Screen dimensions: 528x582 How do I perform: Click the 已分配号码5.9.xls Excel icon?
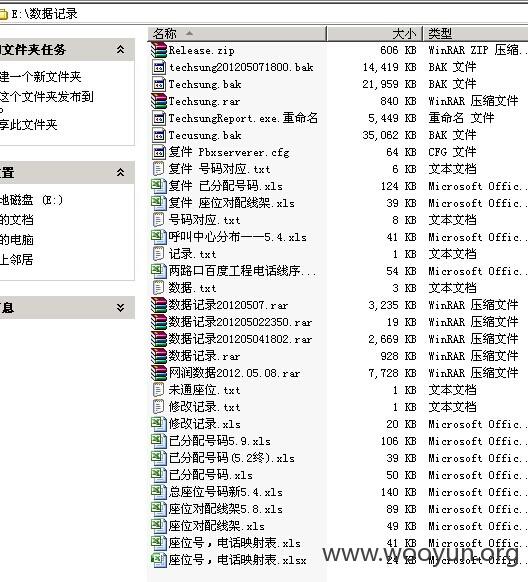pyautogui.click(x=159, y=441)
